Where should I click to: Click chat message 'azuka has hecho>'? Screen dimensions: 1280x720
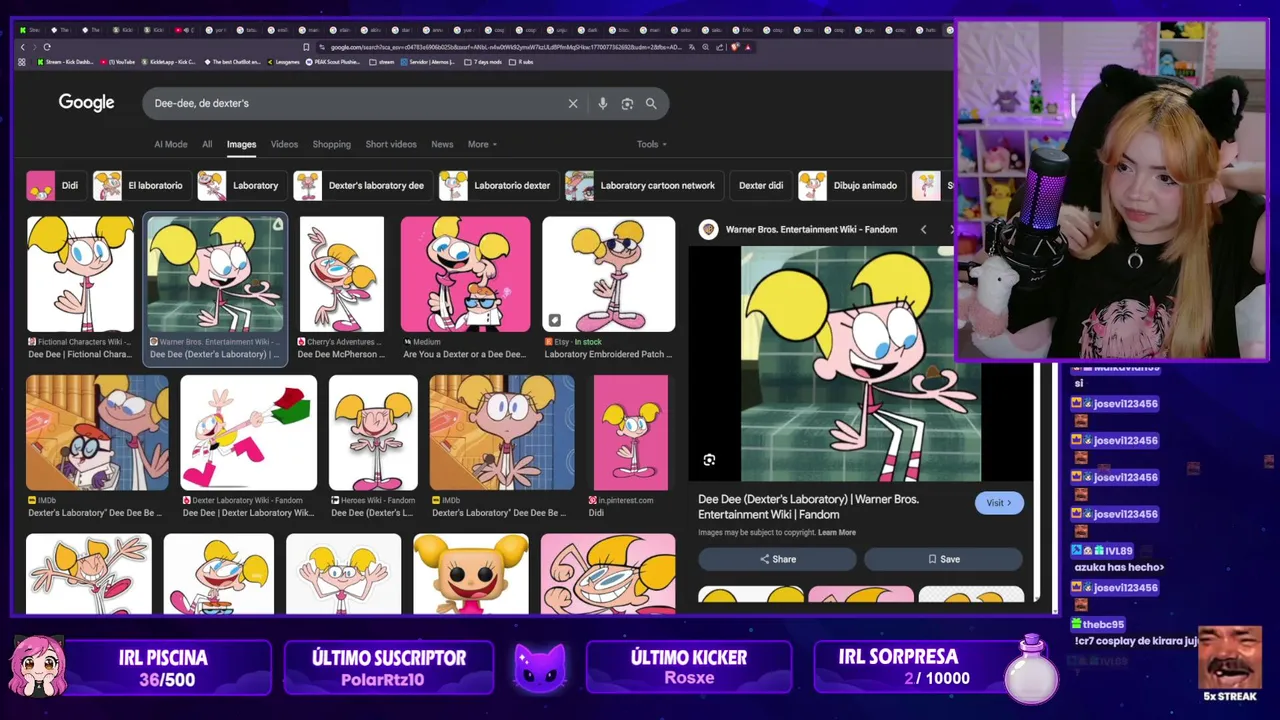pyautogui.click(x=1119, y=567)
